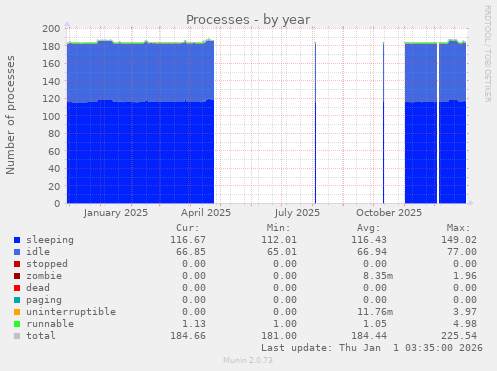Click the 'Last update' timestamp line
497x371 pixels.
[372, 348]
